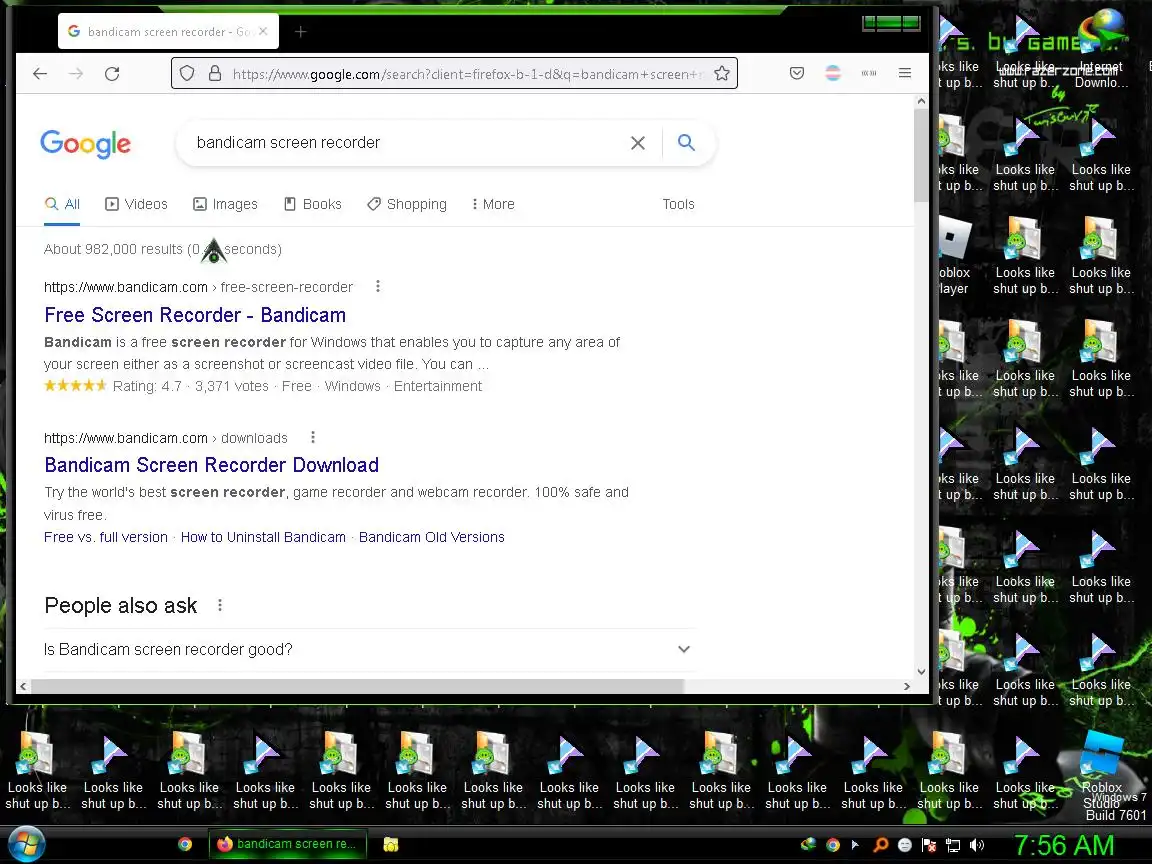The image size is (1152, 864).
Task: Select the Internet Download desktop shortcut
Action: point(1101,50)
